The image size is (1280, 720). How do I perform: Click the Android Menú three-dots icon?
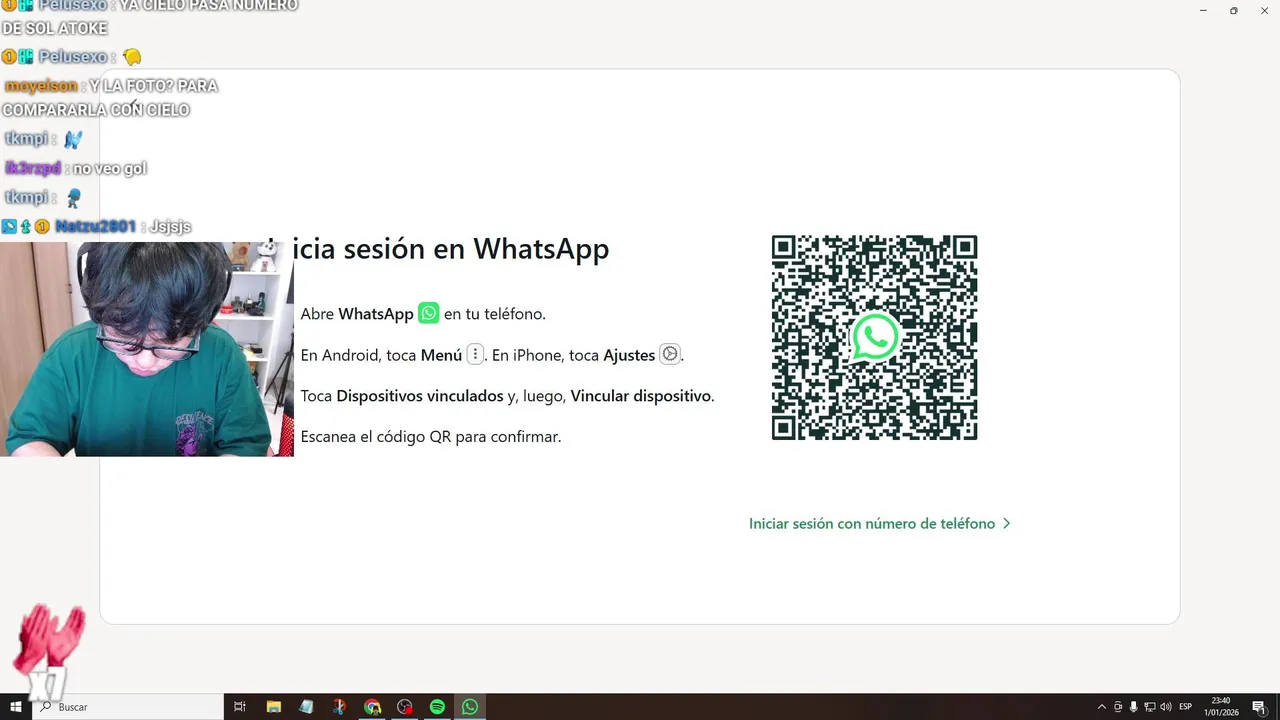(x=475, y=354)
